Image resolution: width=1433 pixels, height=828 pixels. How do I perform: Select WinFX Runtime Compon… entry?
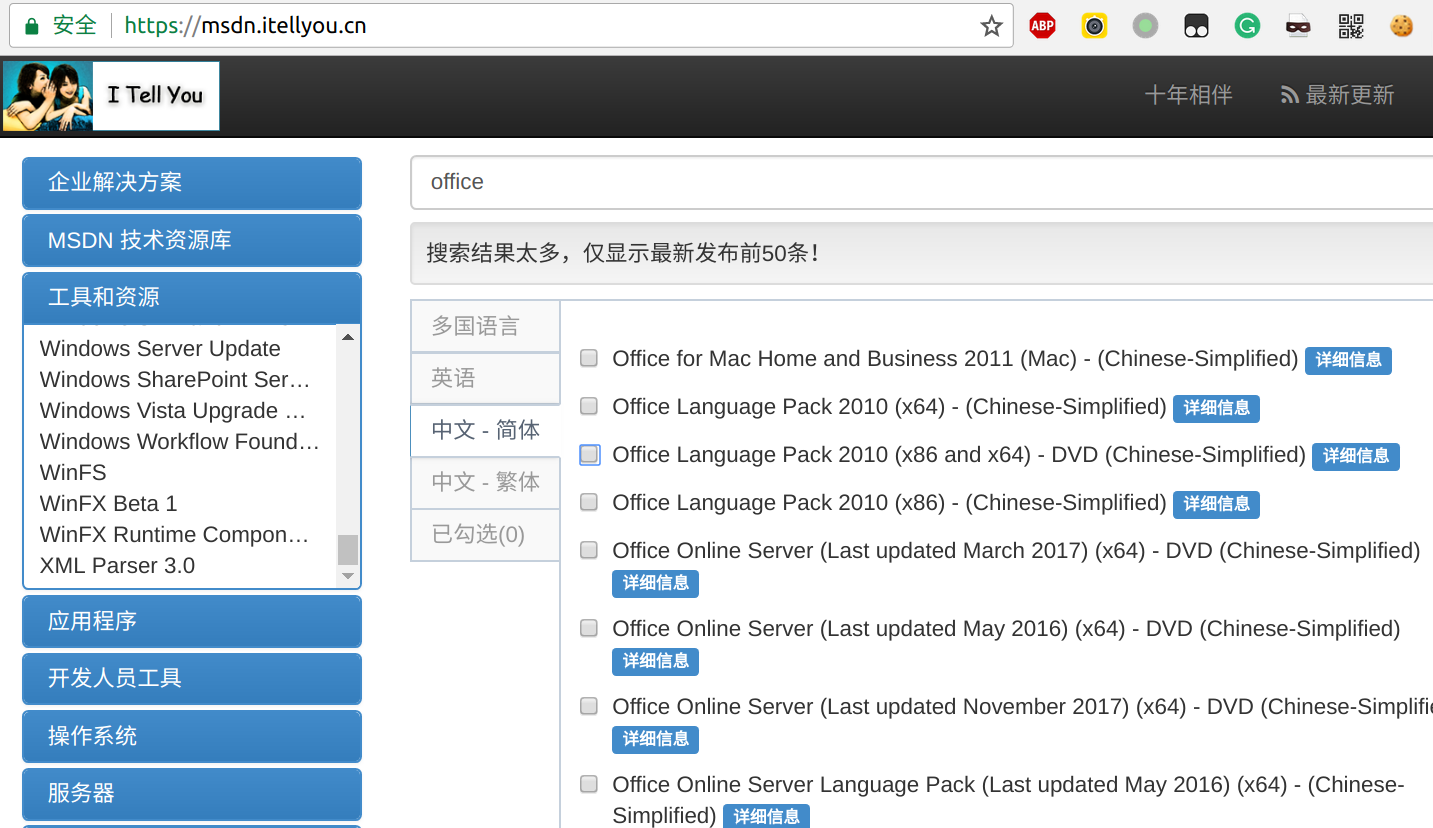tap(174, 535)
